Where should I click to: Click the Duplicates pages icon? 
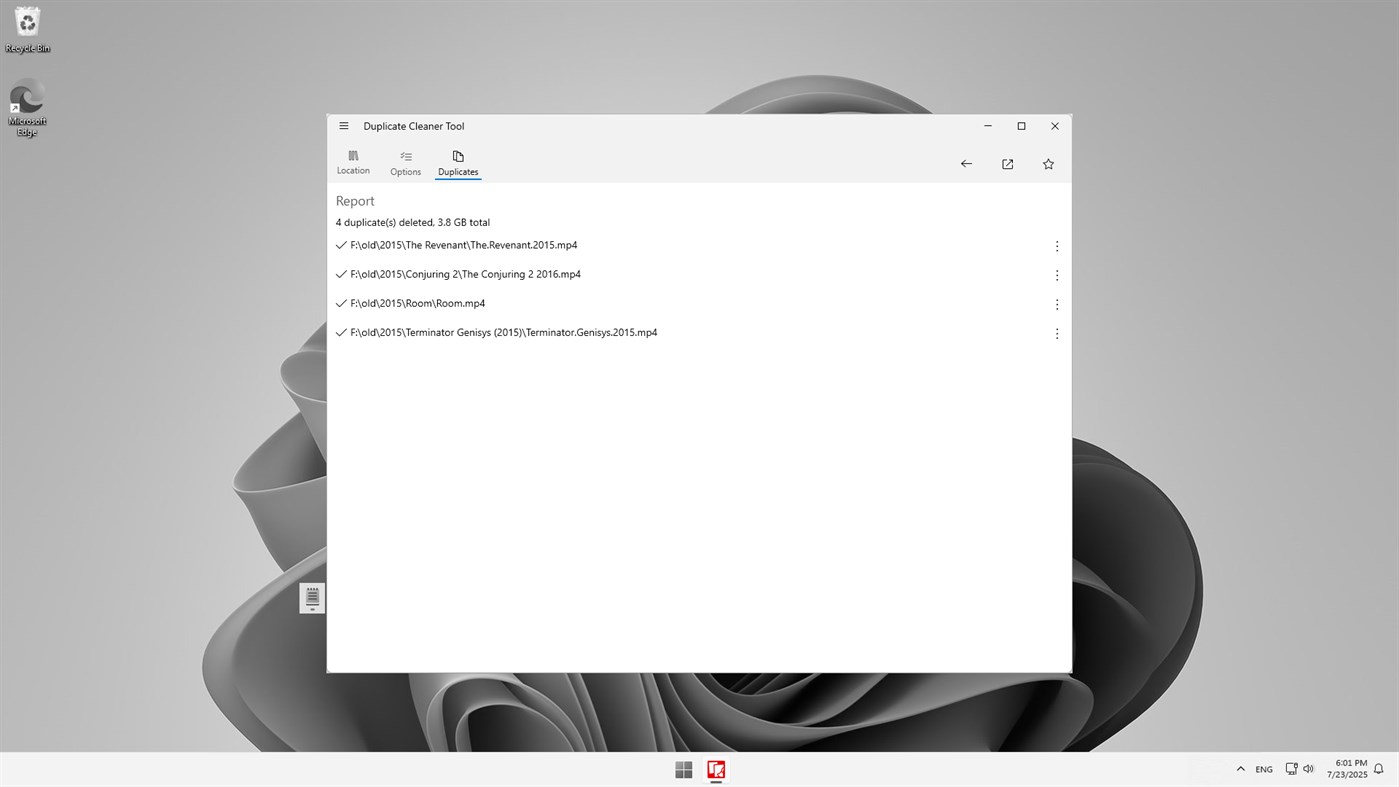pos(457,157)
